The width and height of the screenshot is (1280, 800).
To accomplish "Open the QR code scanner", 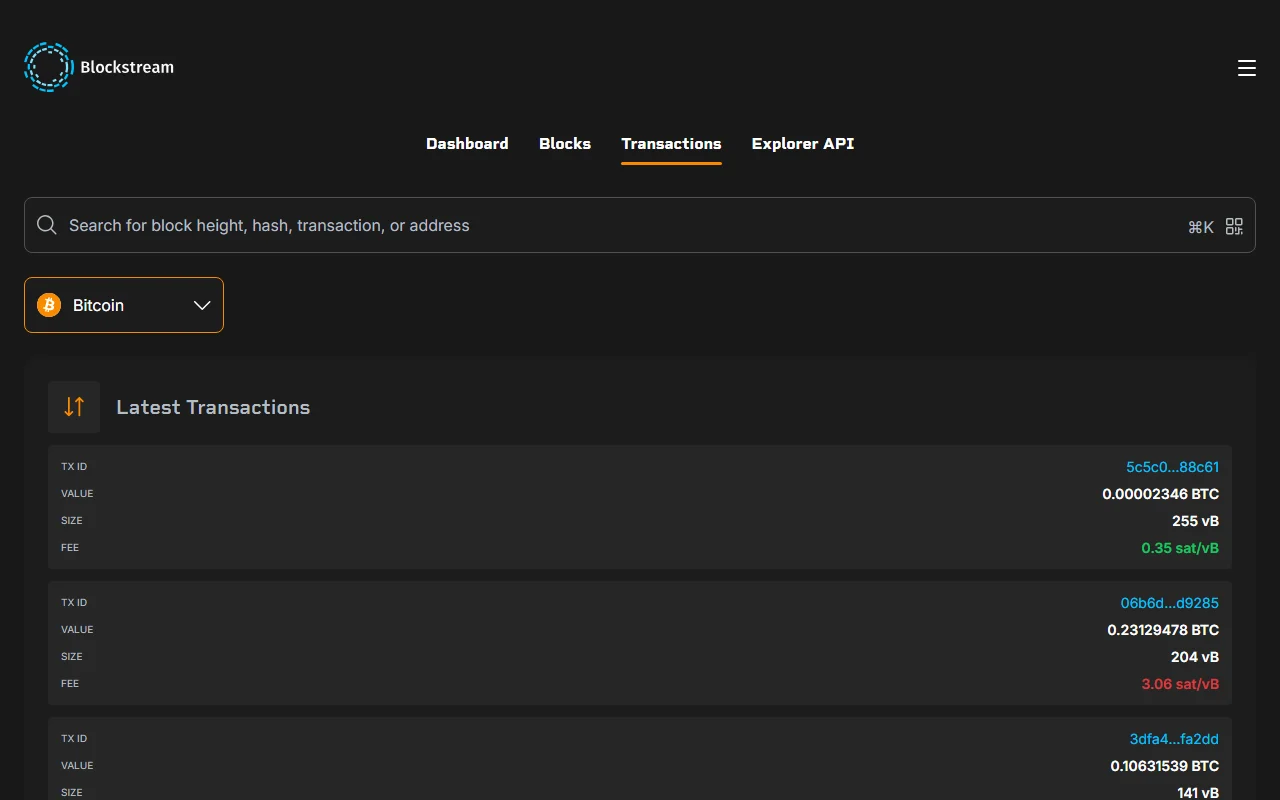I will point(1234,226).
